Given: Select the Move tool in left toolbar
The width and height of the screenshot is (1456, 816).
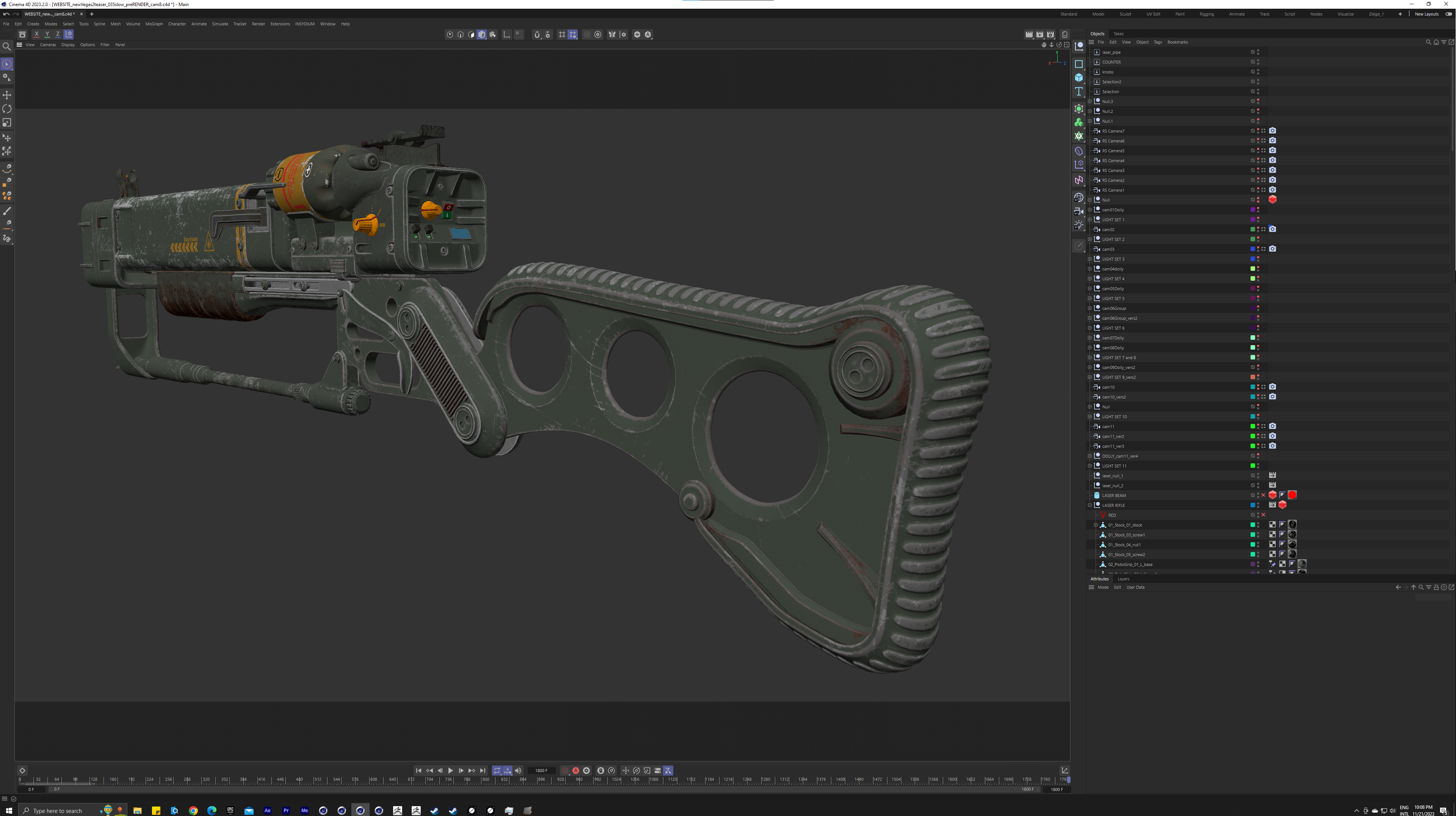Looking at the screenshot, I should coord(7,95).
